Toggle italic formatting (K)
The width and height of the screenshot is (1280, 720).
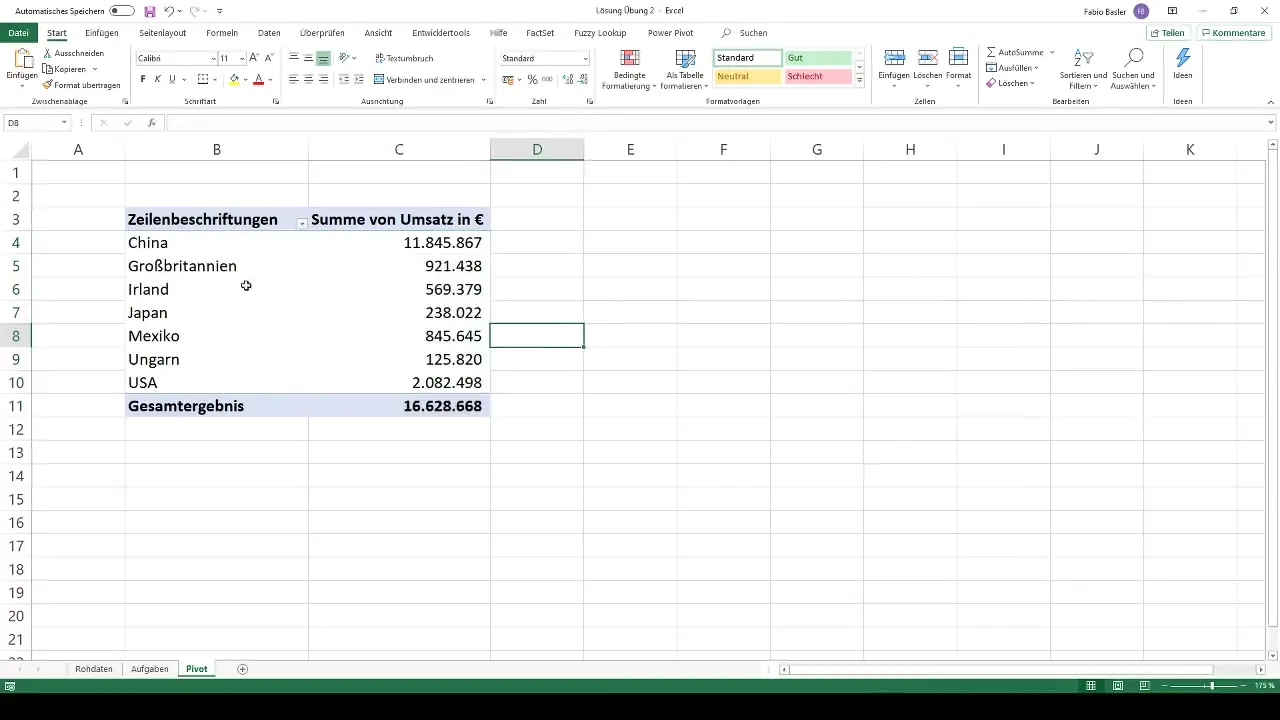pos(157,79)
